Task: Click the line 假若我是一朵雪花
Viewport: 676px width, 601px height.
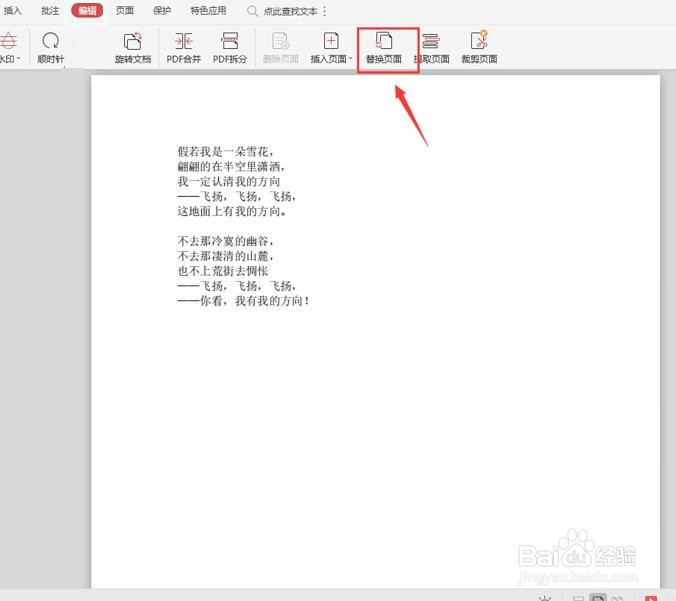Action: pos(225,151)
